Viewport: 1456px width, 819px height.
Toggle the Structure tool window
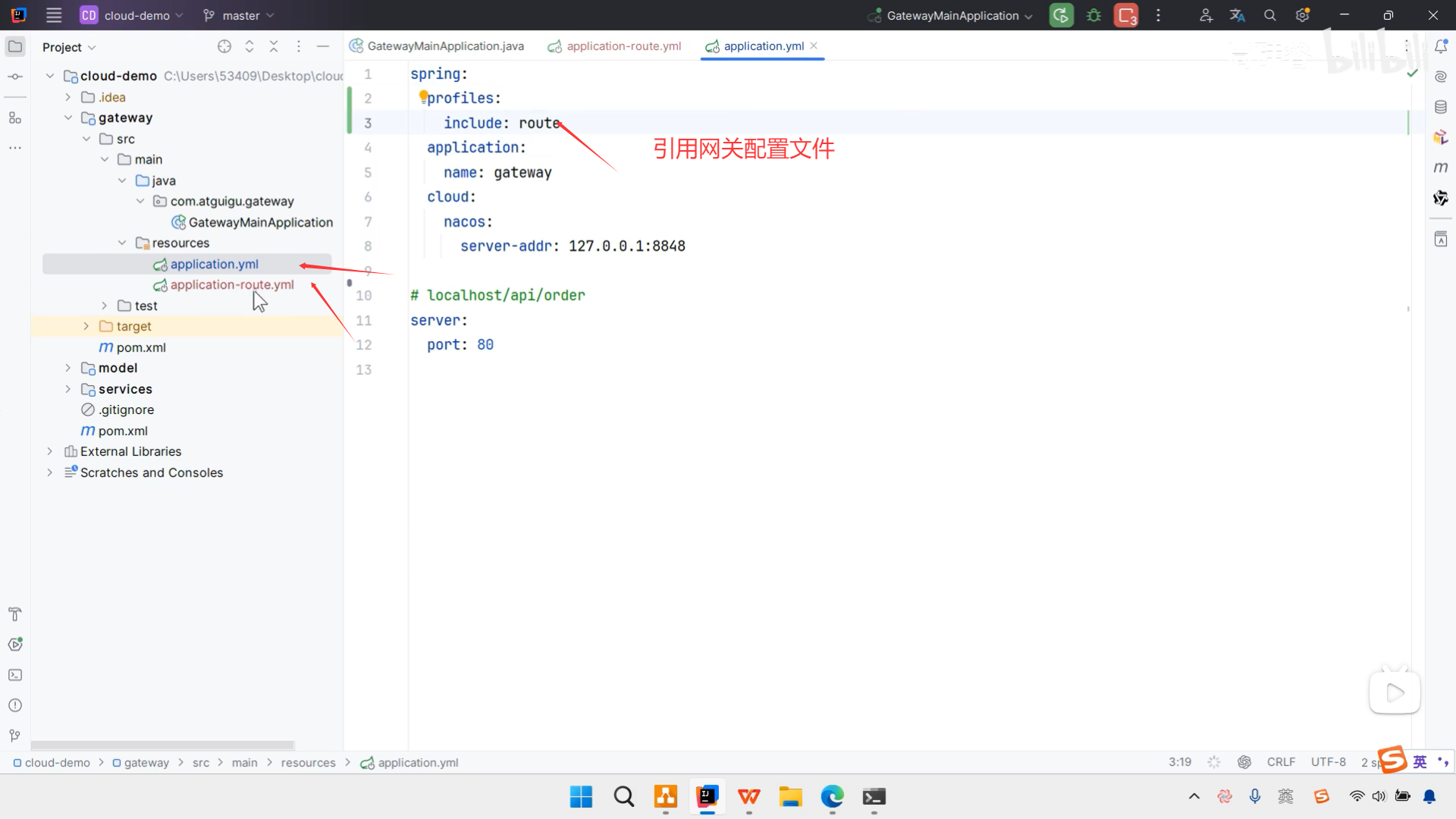tap(15, 118)
